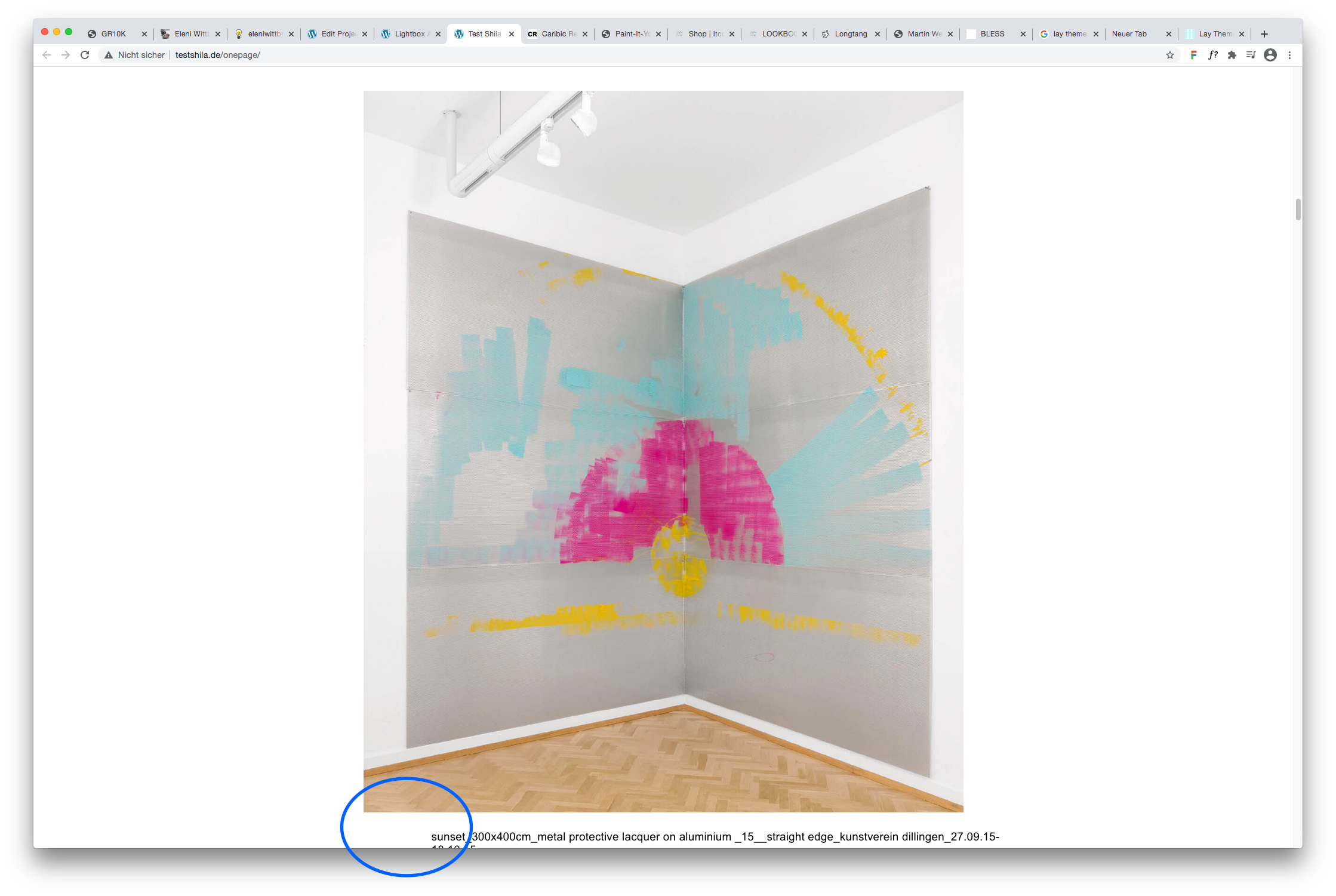Reload the current page
Screen dimensions: 1336x896
[85, 55]
